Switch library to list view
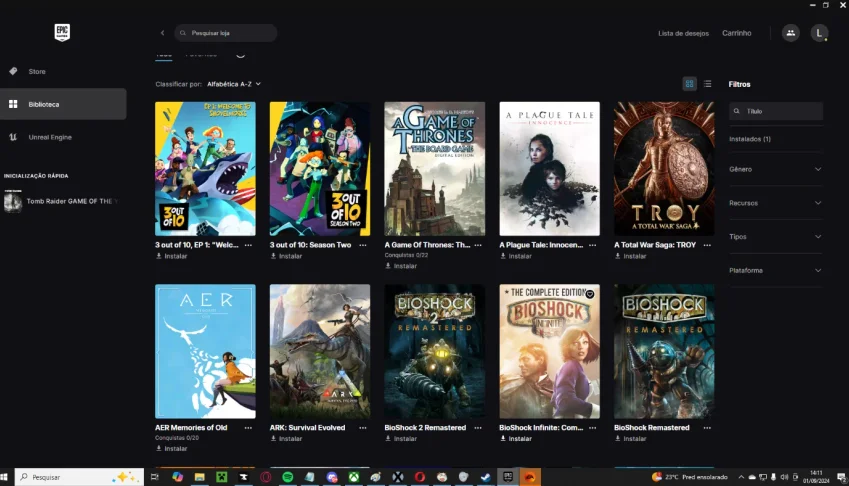849x486 pixels. 707,84
